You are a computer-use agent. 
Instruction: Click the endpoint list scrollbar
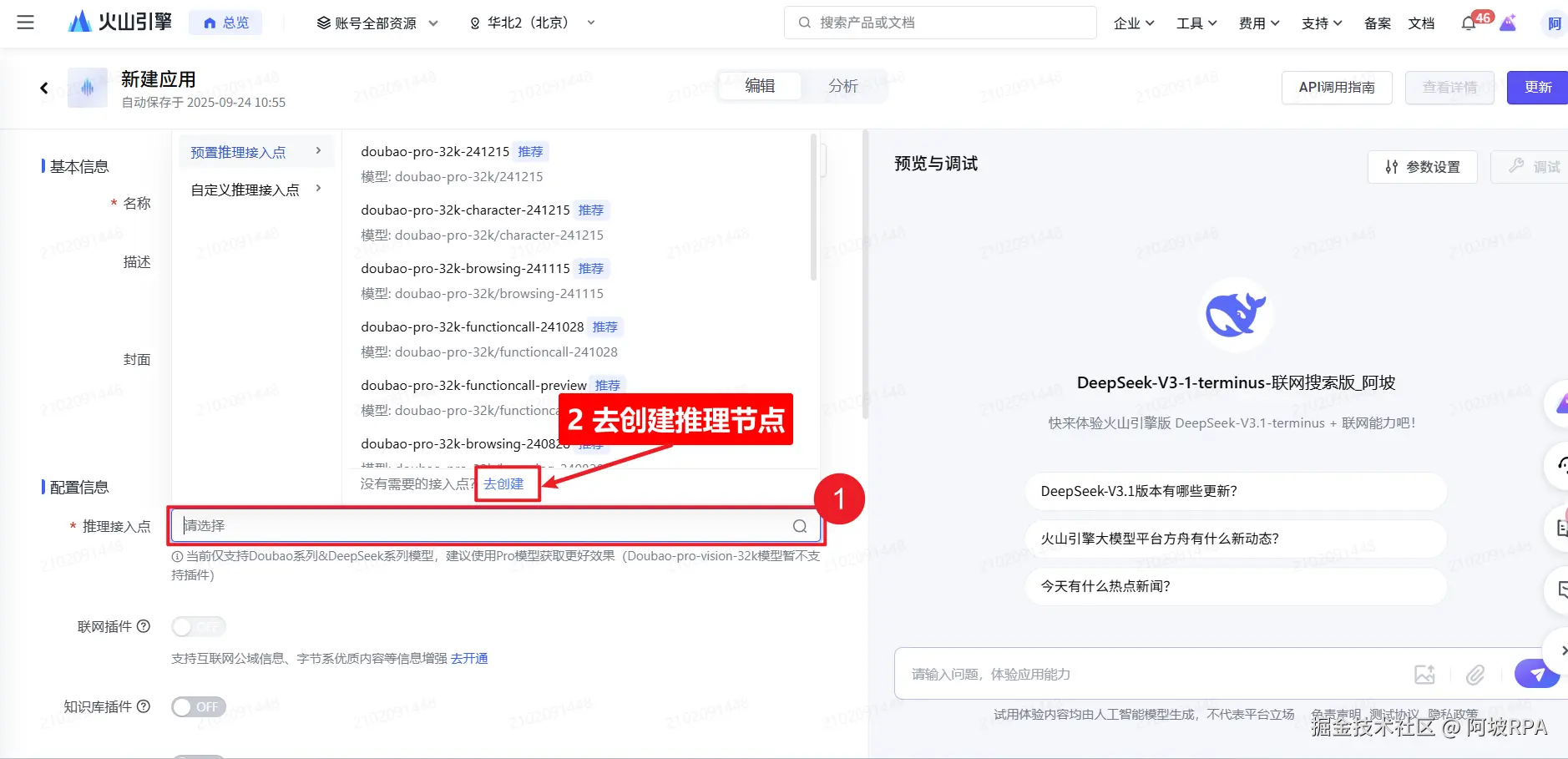(x=814, y=207)
